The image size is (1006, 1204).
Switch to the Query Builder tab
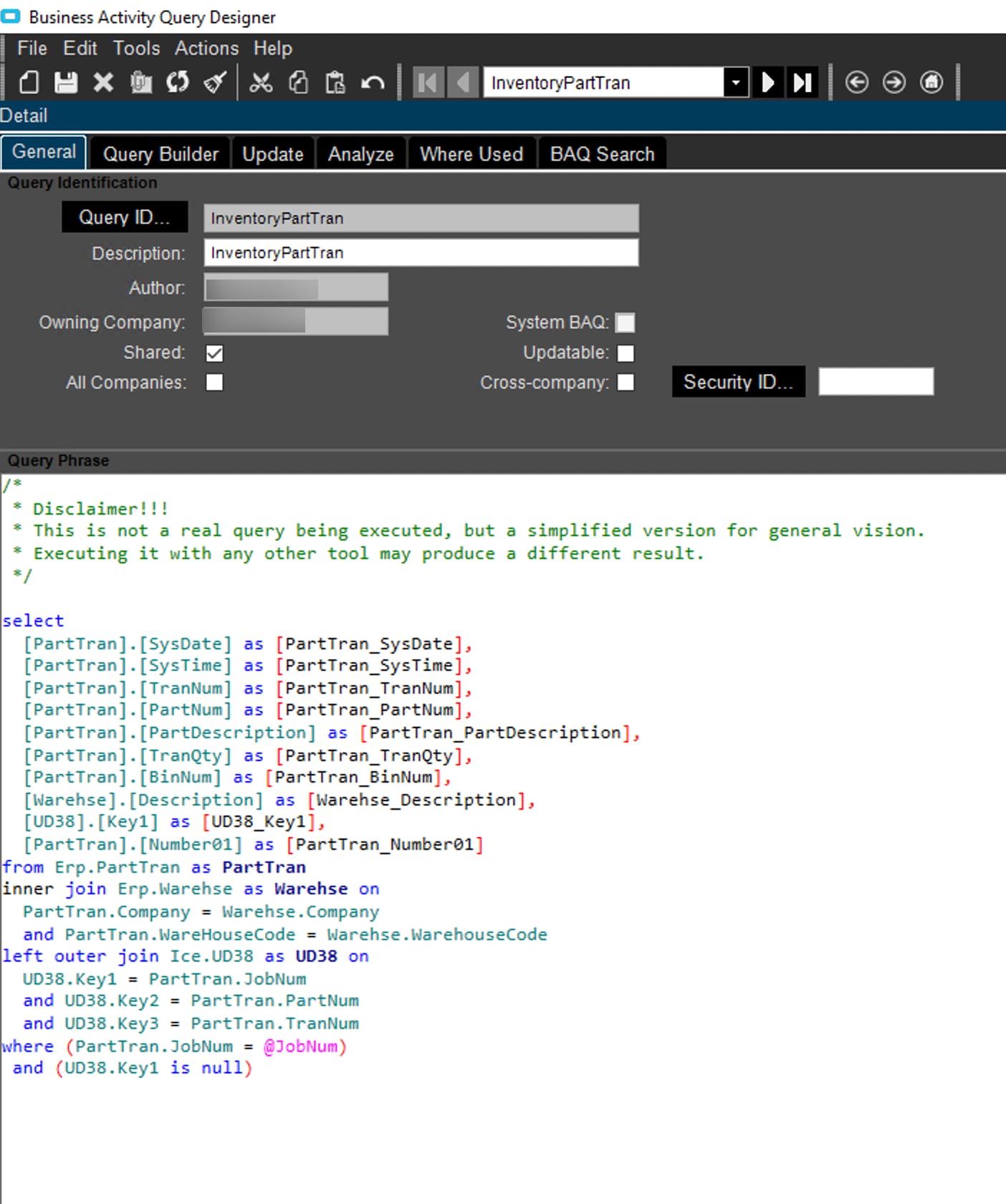point(161,154)
